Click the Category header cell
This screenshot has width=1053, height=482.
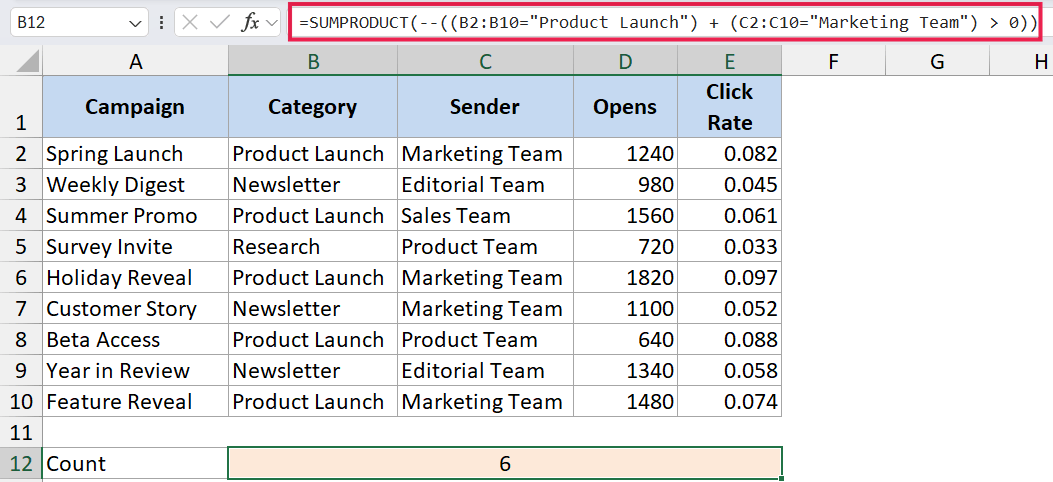point(313,107)
